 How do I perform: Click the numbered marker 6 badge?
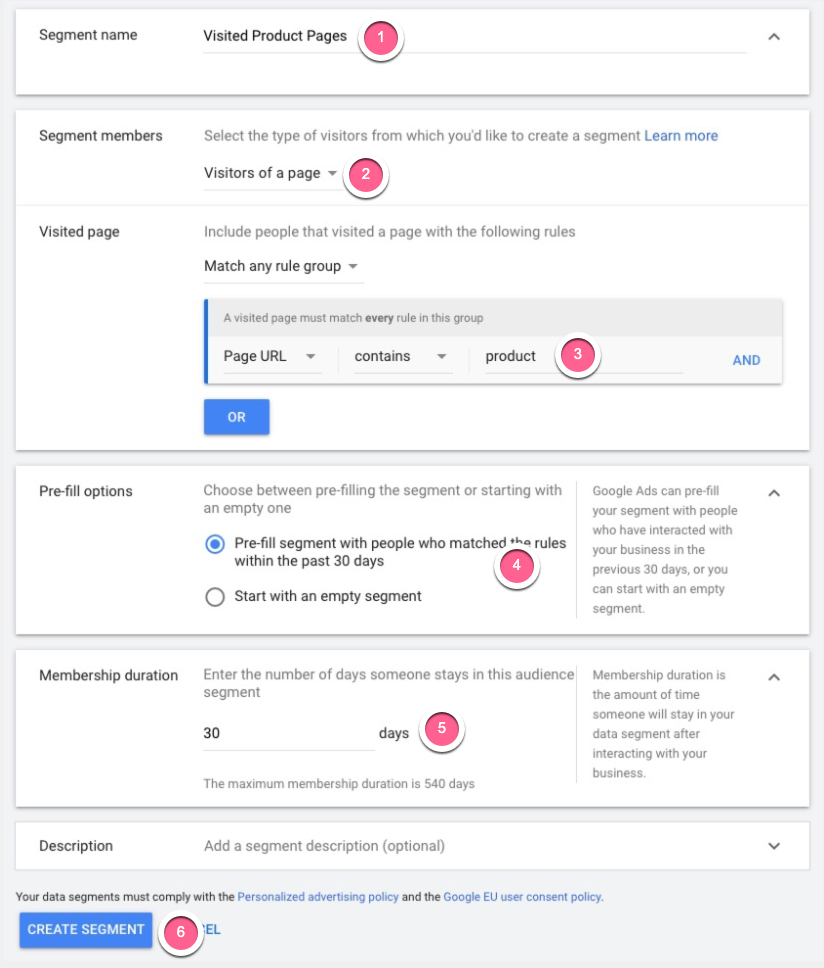(x=180, y=931)
